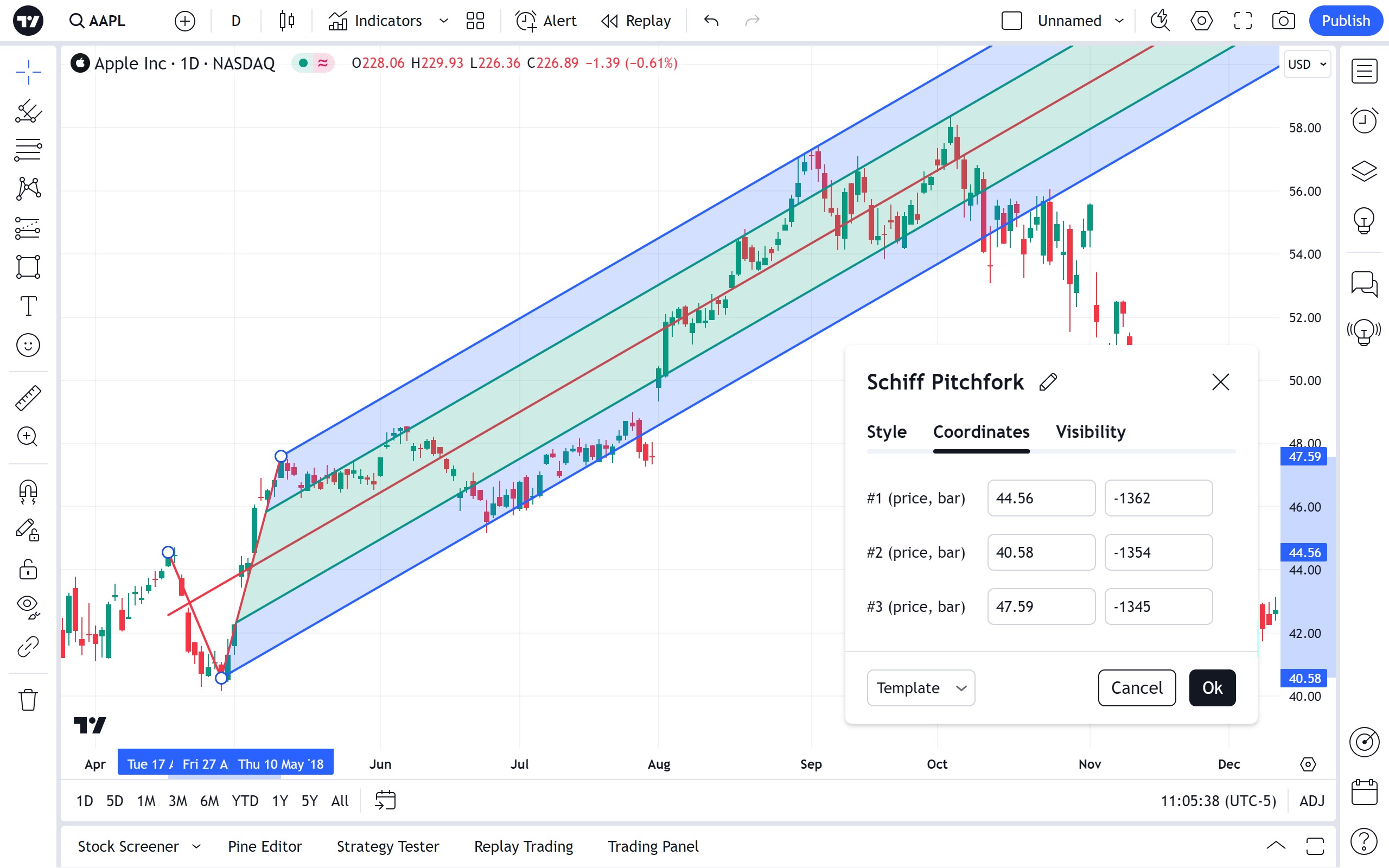Expand the Stock Screener menu arrow
The height and width of the screenshot is (868, 1389).
click(x=196, y=846)
